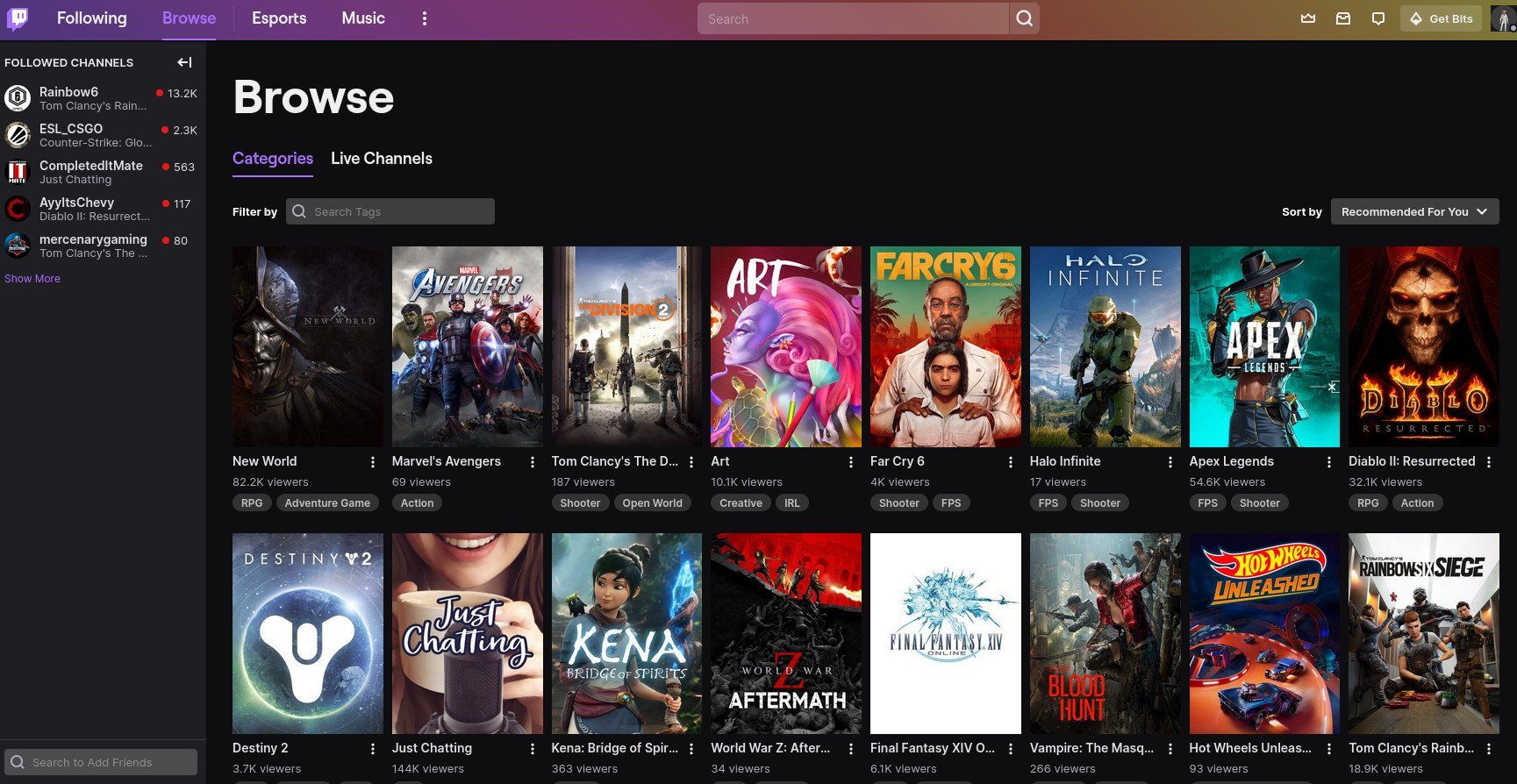1517x784 pixels.
Task: Open the notifications inbox icon
Action: (1343, 18)
